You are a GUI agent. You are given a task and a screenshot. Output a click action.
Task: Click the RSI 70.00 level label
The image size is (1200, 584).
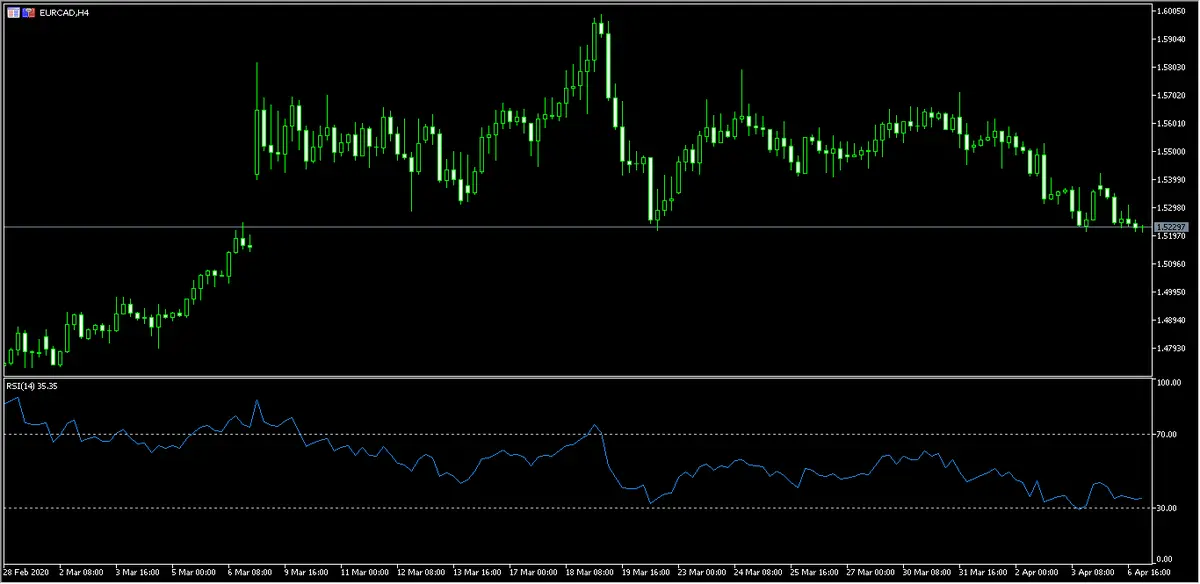(1165, 434)
